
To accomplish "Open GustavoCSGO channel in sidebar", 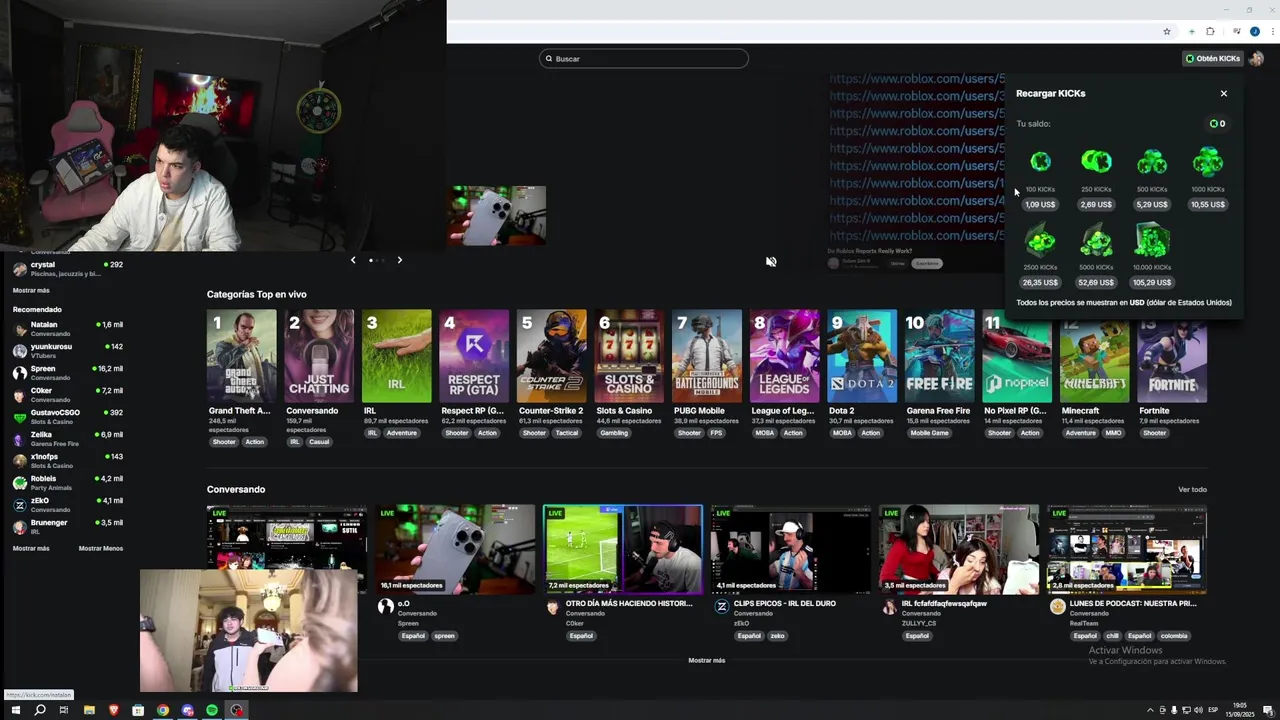I will (x=67, y=416).
